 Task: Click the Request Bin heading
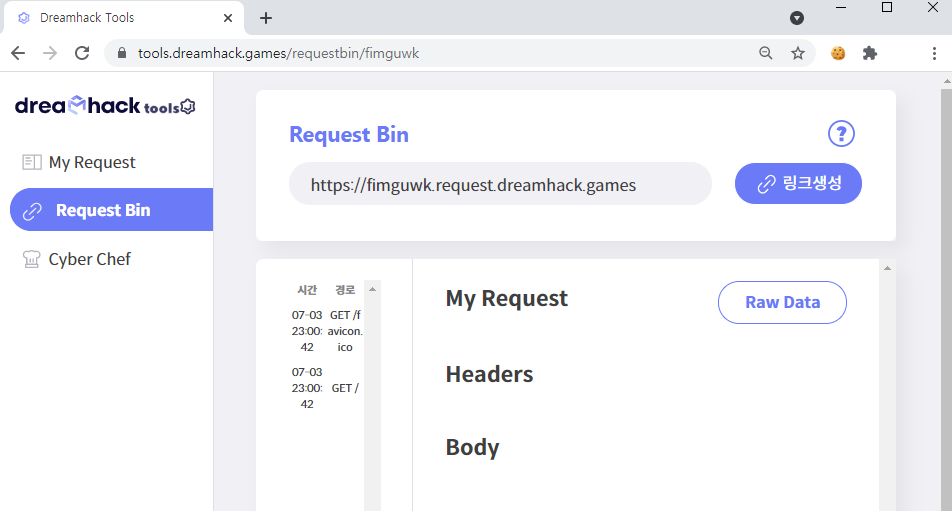348,135
